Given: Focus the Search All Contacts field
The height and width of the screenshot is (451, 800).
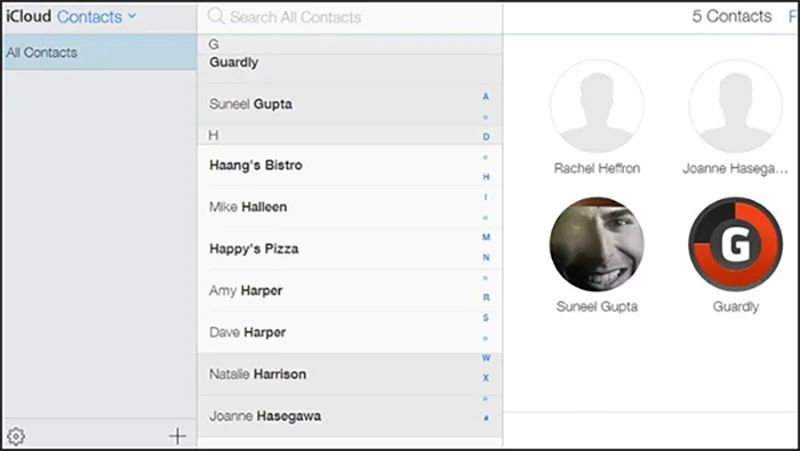Looking at the screenshot, I should (349, 17).
